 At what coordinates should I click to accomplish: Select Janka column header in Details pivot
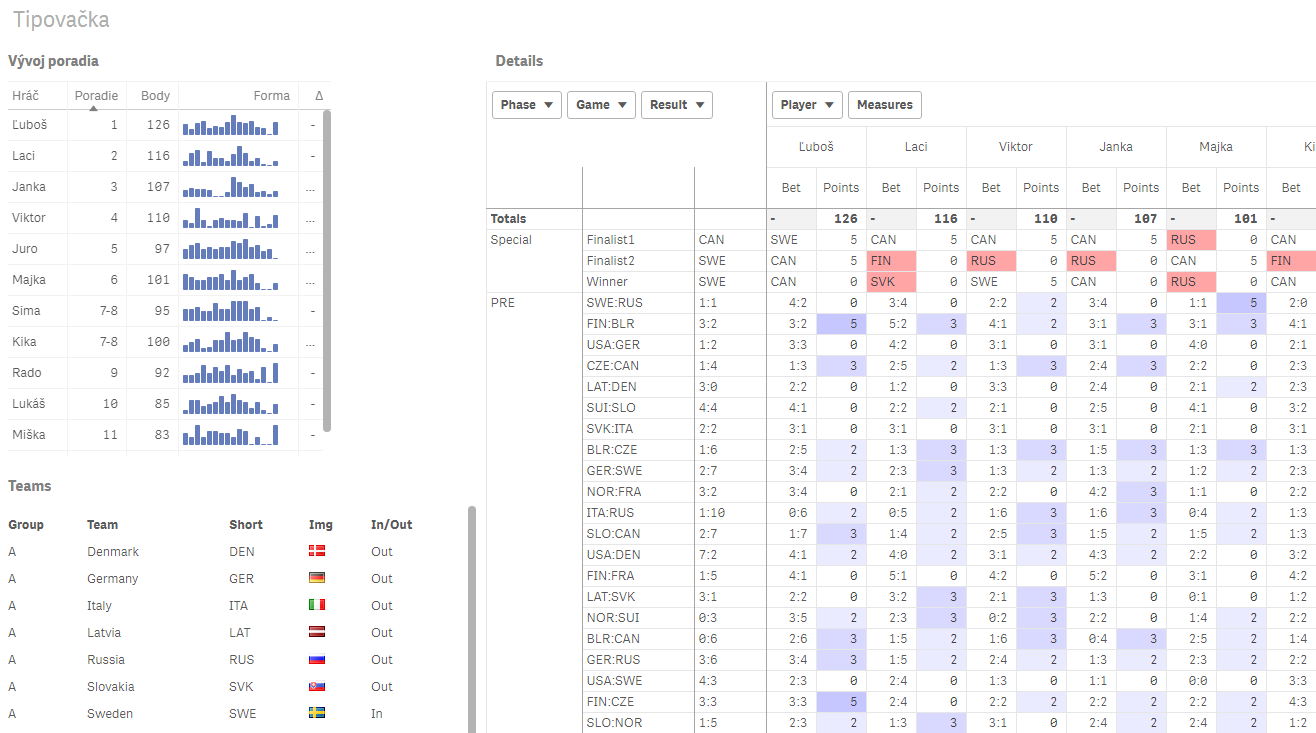coord(1116,146)
